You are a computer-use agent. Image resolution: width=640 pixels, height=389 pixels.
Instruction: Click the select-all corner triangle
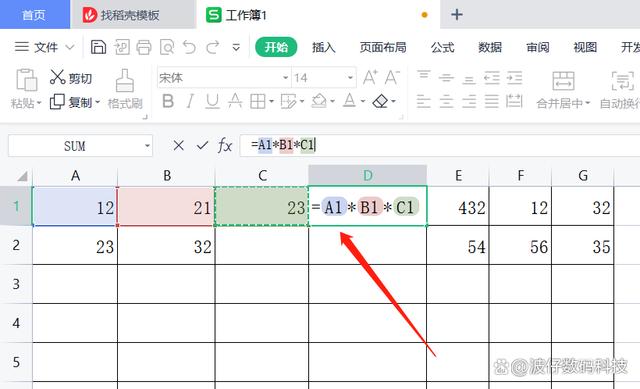coord(22,176)
